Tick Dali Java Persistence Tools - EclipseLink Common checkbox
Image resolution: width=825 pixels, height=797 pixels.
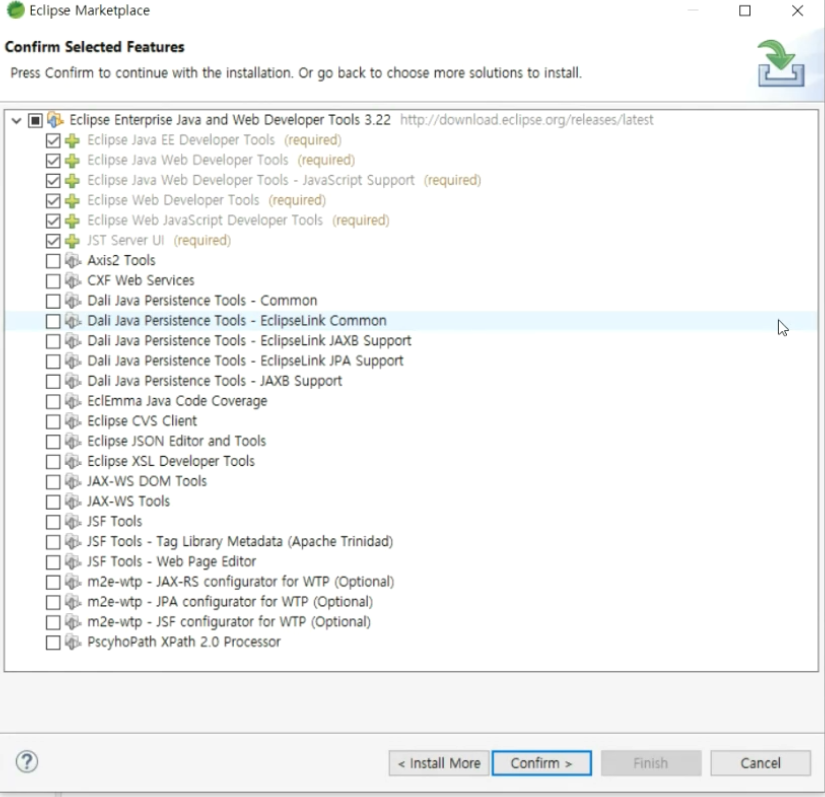(53, 321)
